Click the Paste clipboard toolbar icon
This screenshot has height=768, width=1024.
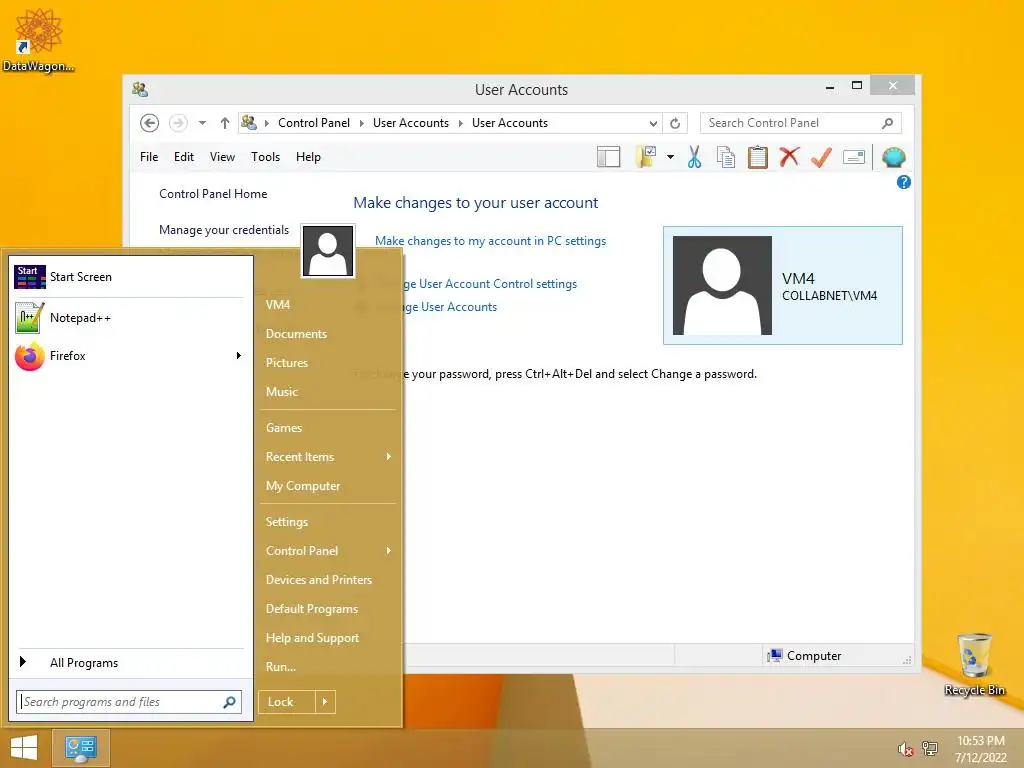pos(758,157)
